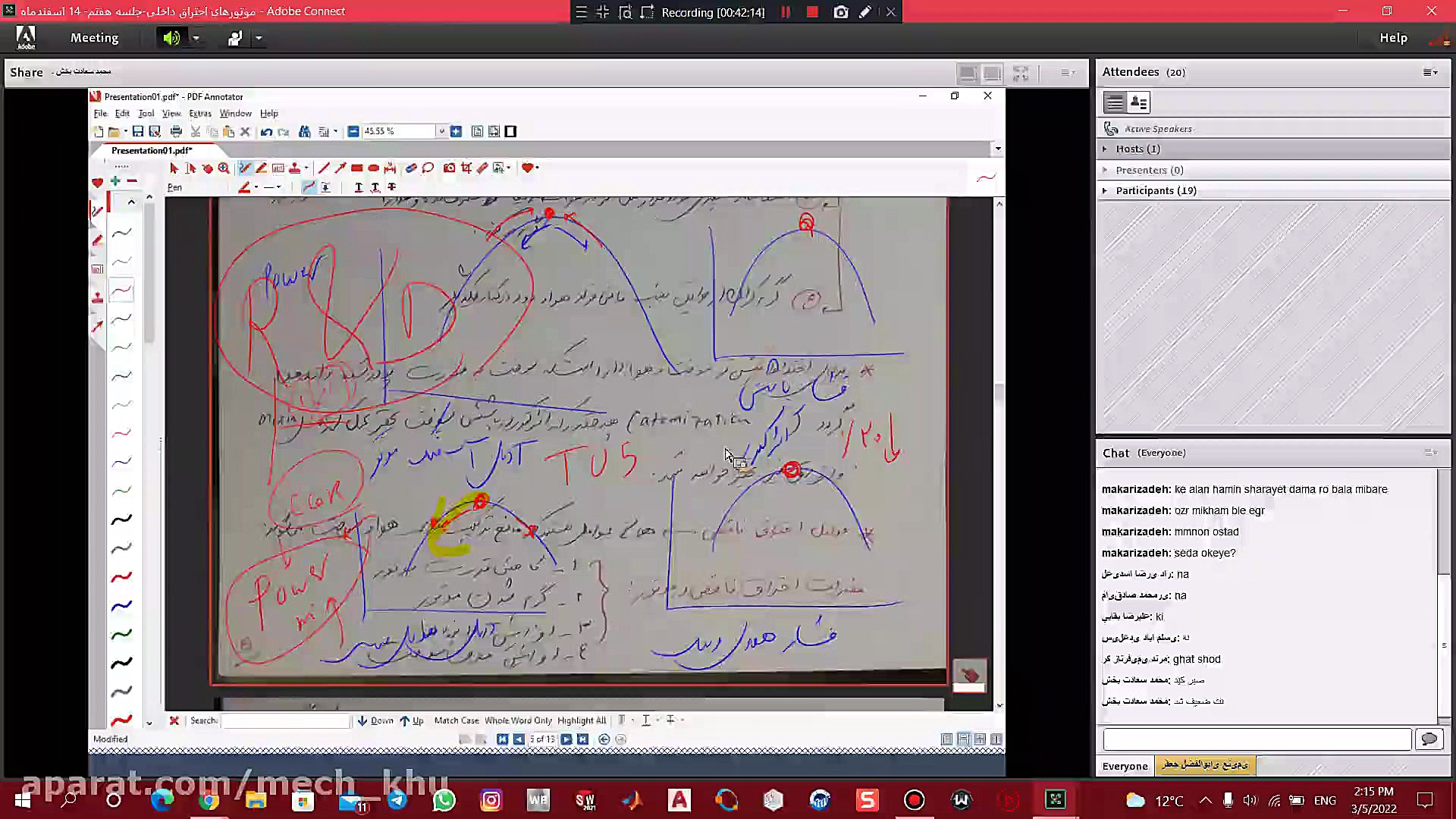The image size is (1456, 819).
Task: Select the Lasso tool
Action: coord(428,168)
